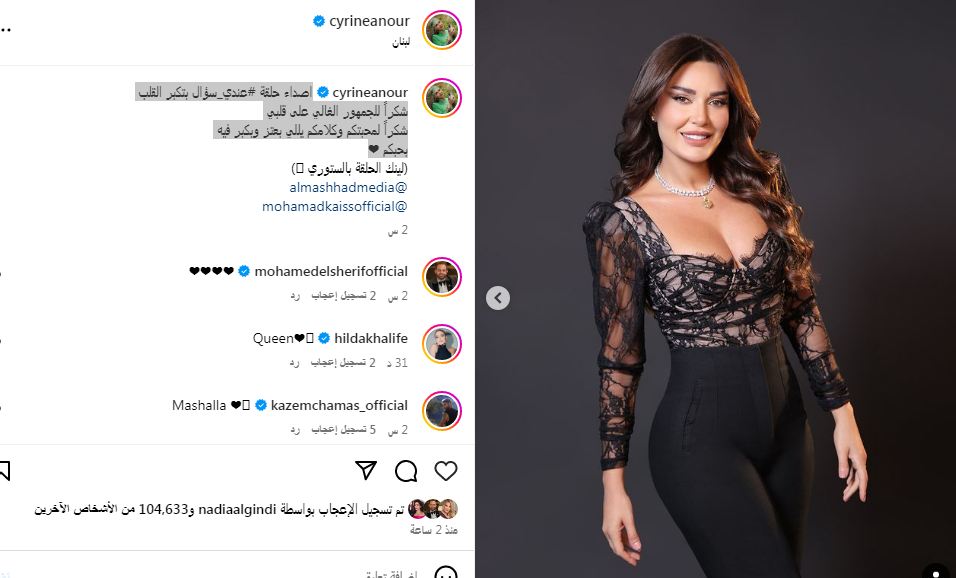
Task: Reply to hildakhalife's Queen comment
Action: pyautogui.click(x=294, y=363)
